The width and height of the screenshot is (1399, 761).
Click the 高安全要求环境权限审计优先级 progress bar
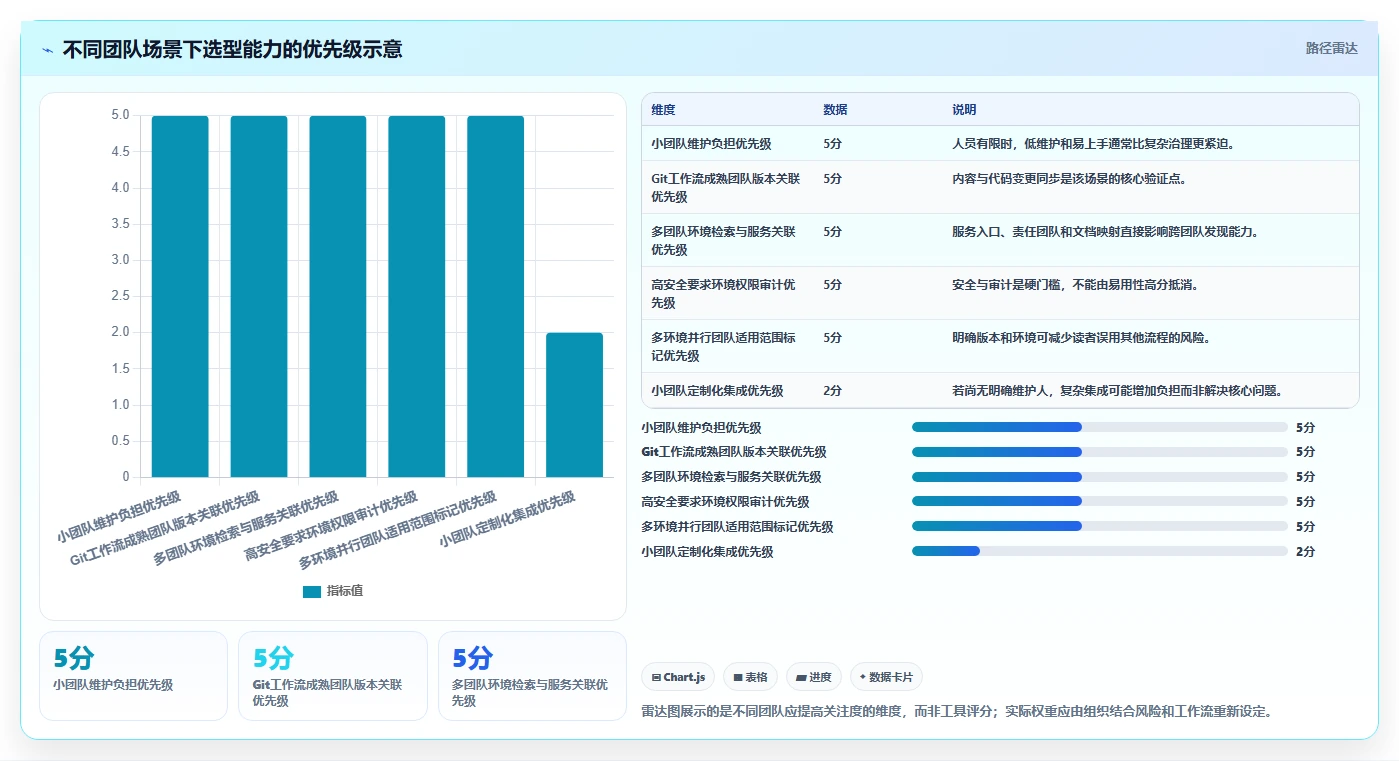point(1100,501)
